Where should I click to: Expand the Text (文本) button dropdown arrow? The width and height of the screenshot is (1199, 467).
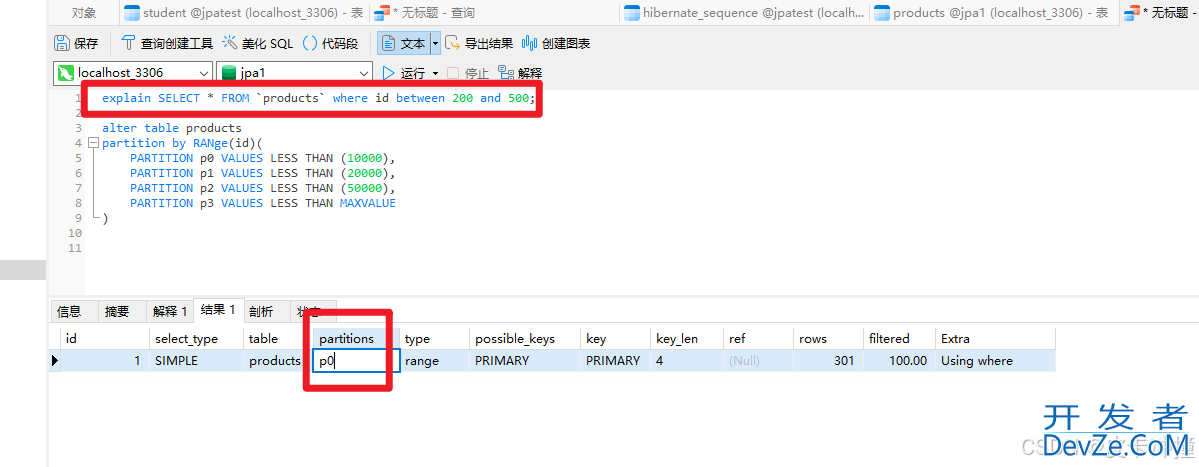click(x=436, y=44)
